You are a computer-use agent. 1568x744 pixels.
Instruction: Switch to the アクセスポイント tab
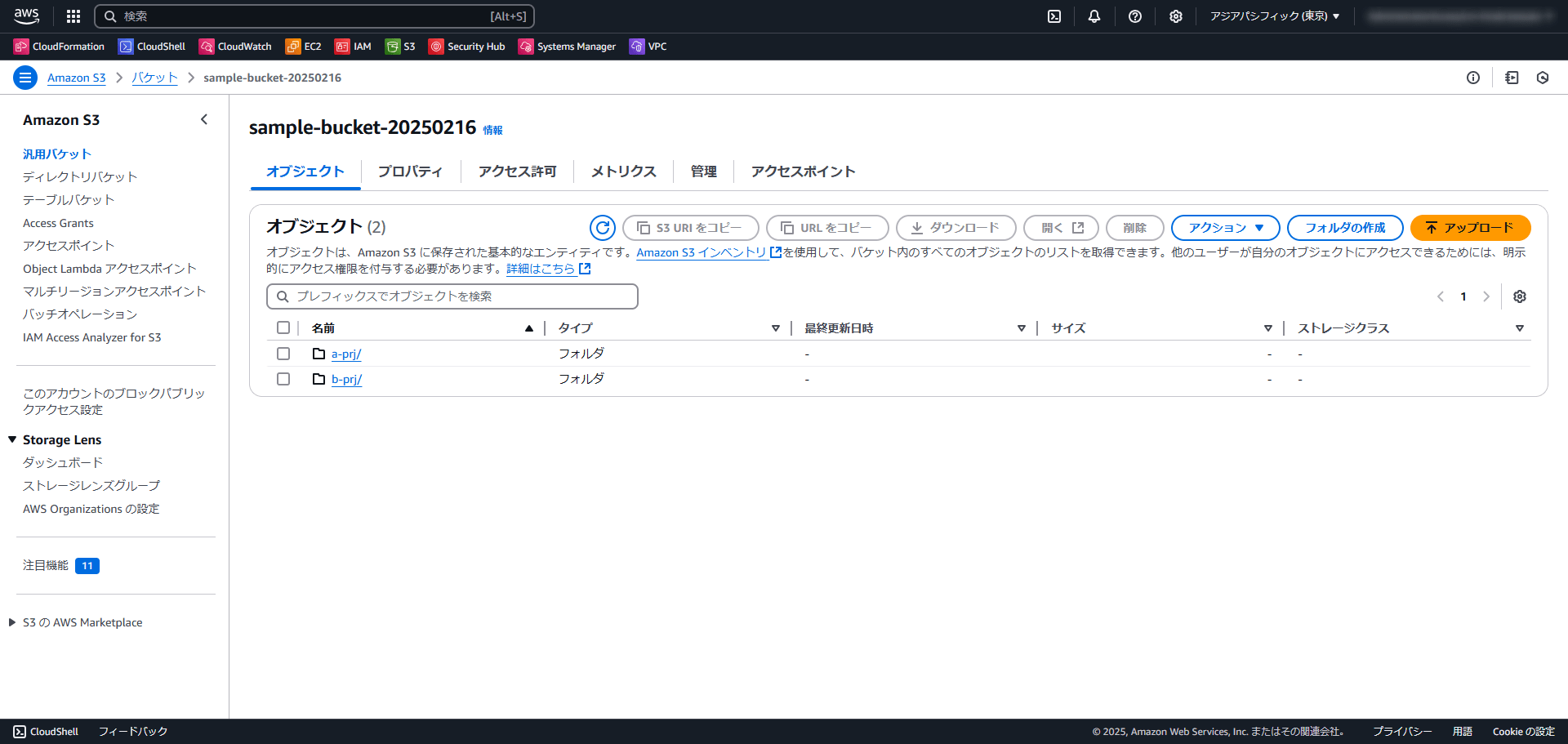[x=803, y=172]
